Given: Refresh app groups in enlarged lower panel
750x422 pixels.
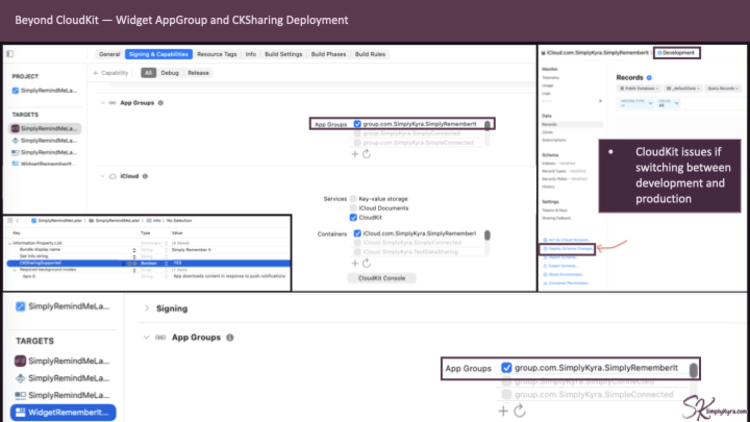Looking at the screenshot, I should coord(519,411).
